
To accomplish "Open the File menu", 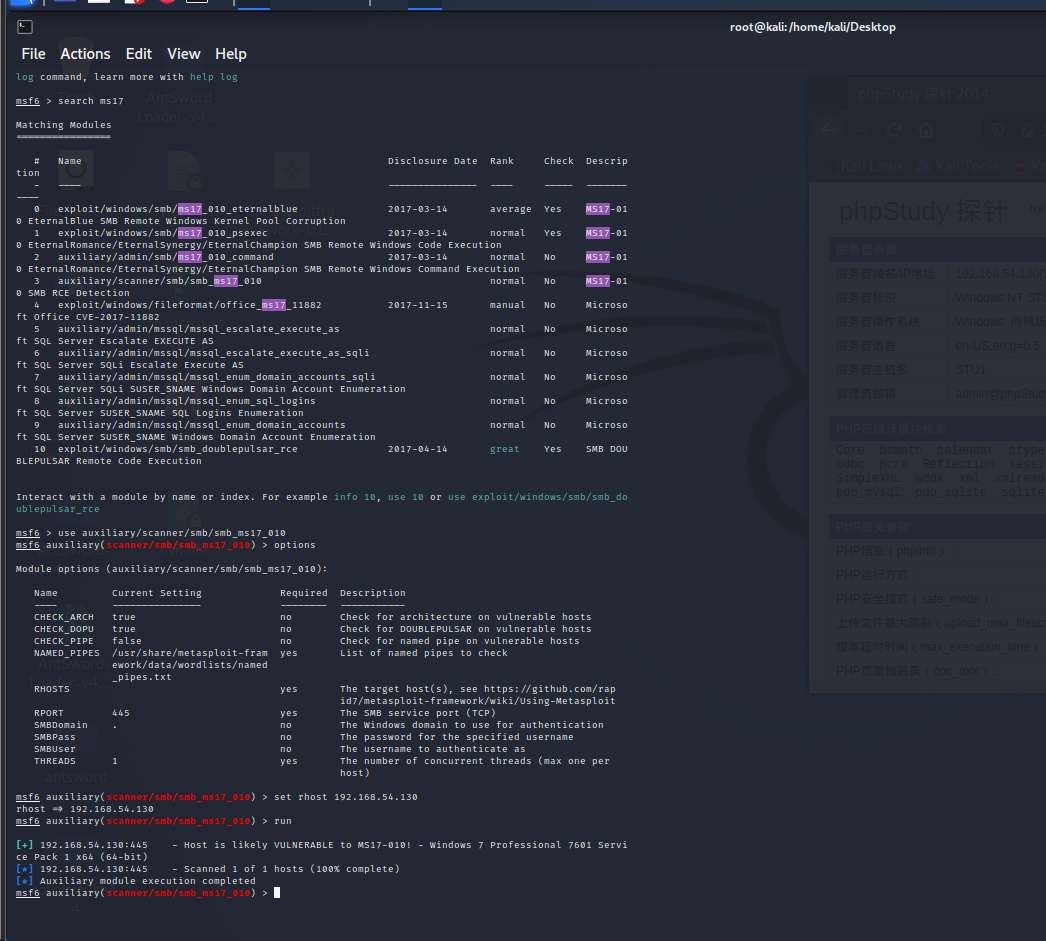I will 33,54.
